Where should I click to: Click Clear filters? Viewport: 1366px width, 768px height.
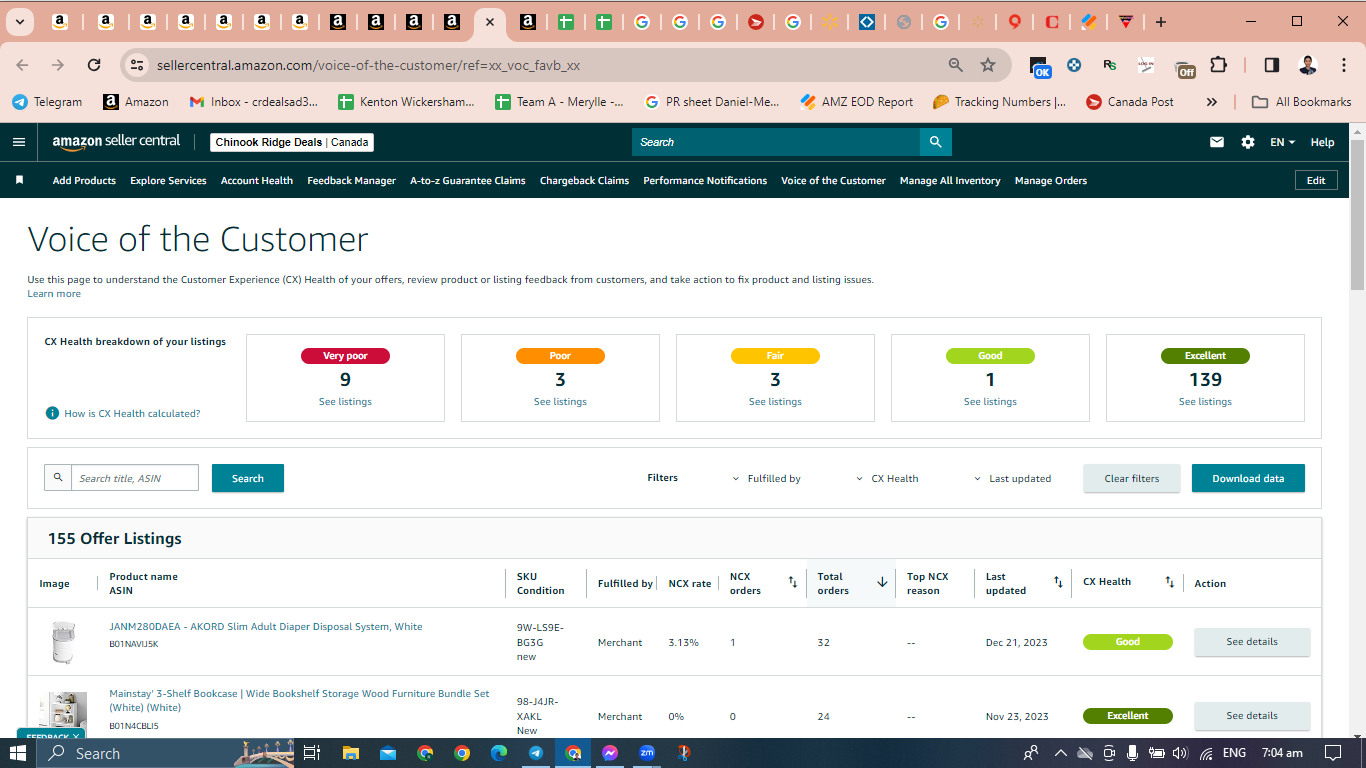click(x=1132, y=478)
